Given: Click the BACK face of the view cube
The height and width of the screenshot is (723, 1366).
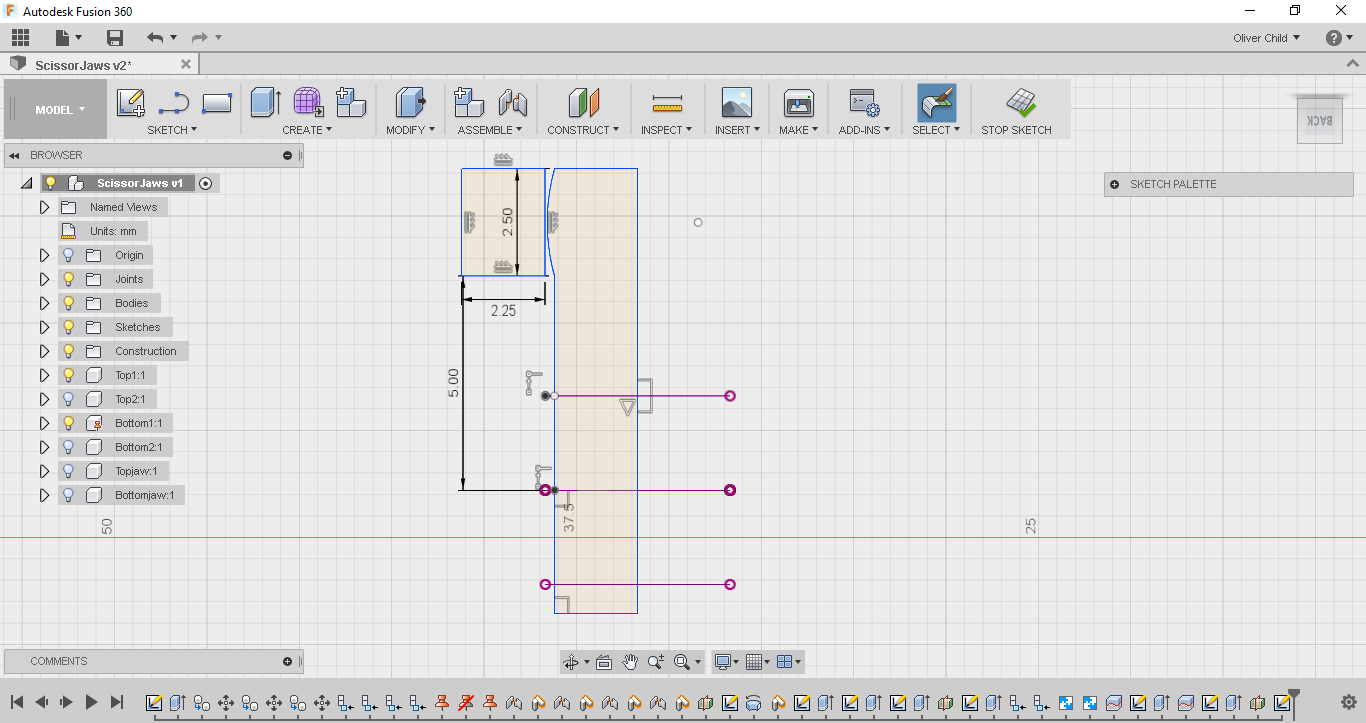Looking at the screenshot, I should point(1320,120).
